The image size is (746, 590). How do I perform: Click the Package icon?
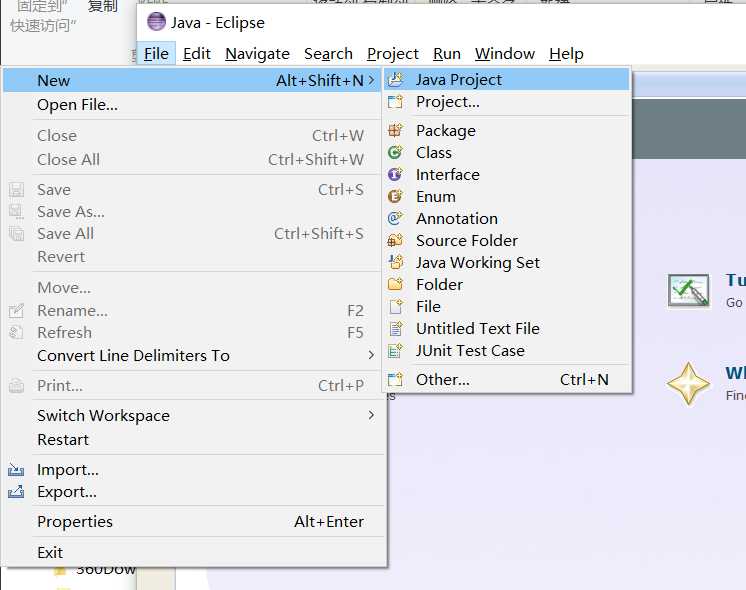coord(395,130)
